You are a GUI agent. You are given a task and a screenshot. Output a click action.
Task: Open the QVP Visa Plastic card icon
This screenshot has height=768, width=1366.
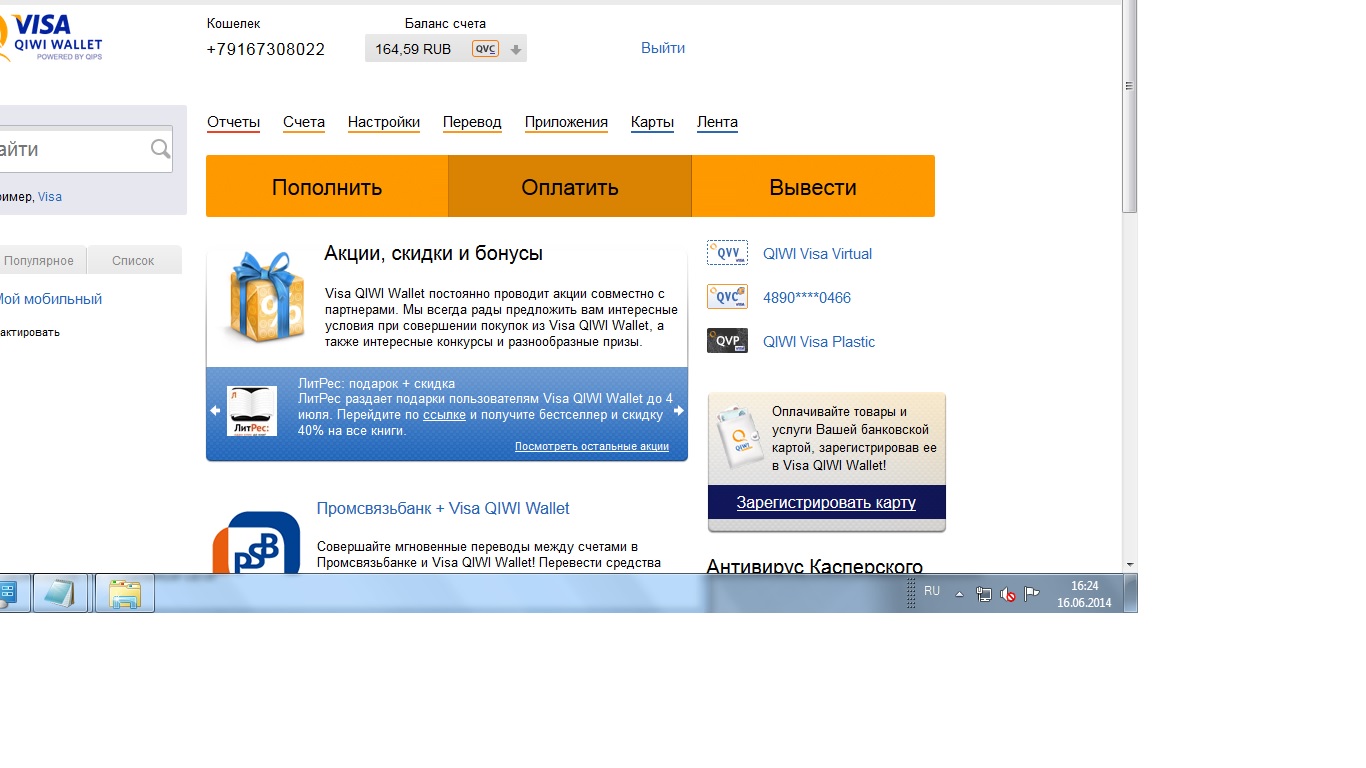tap(727, 341)
